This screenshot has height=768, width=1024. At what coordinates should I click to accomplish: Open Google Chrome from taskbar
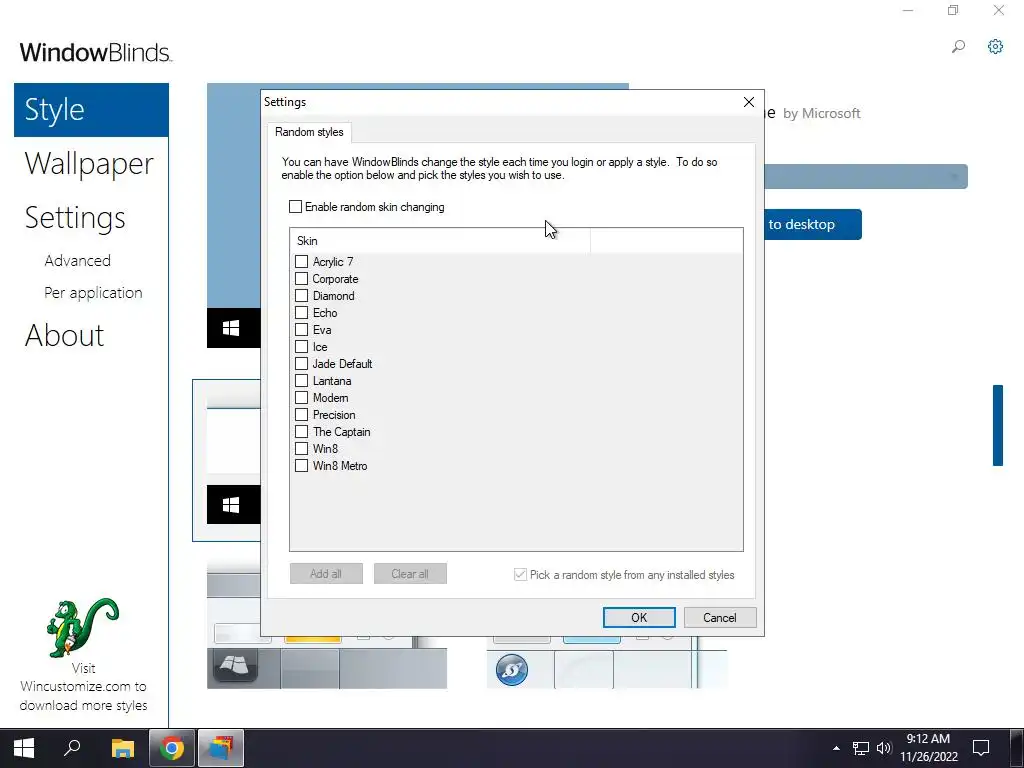tap(172, 748)
